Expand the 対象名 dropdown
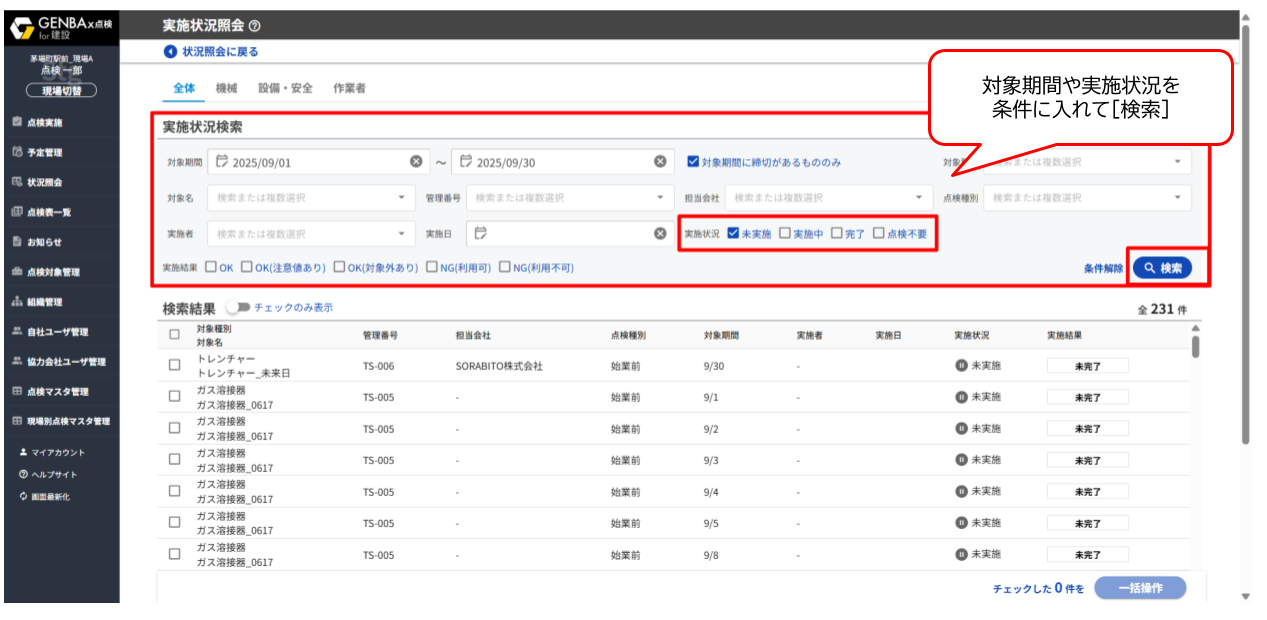 click(x=402, y=198)
